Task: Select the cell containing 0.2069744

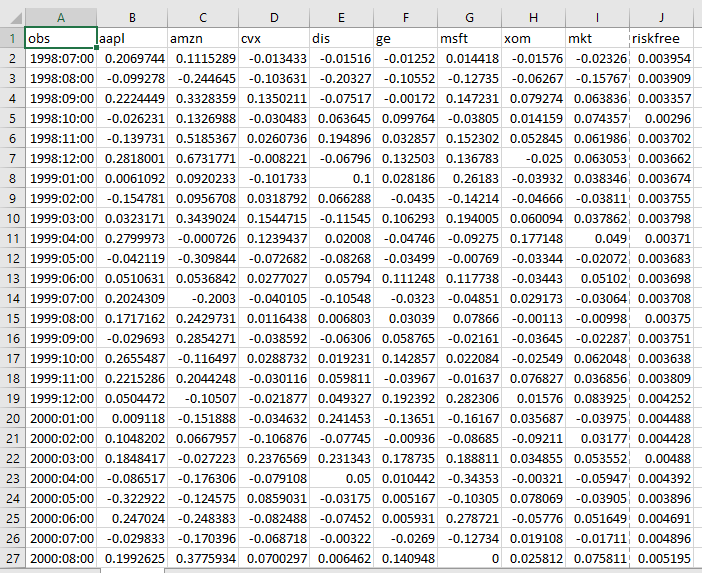Action: (x=132, y=59)
